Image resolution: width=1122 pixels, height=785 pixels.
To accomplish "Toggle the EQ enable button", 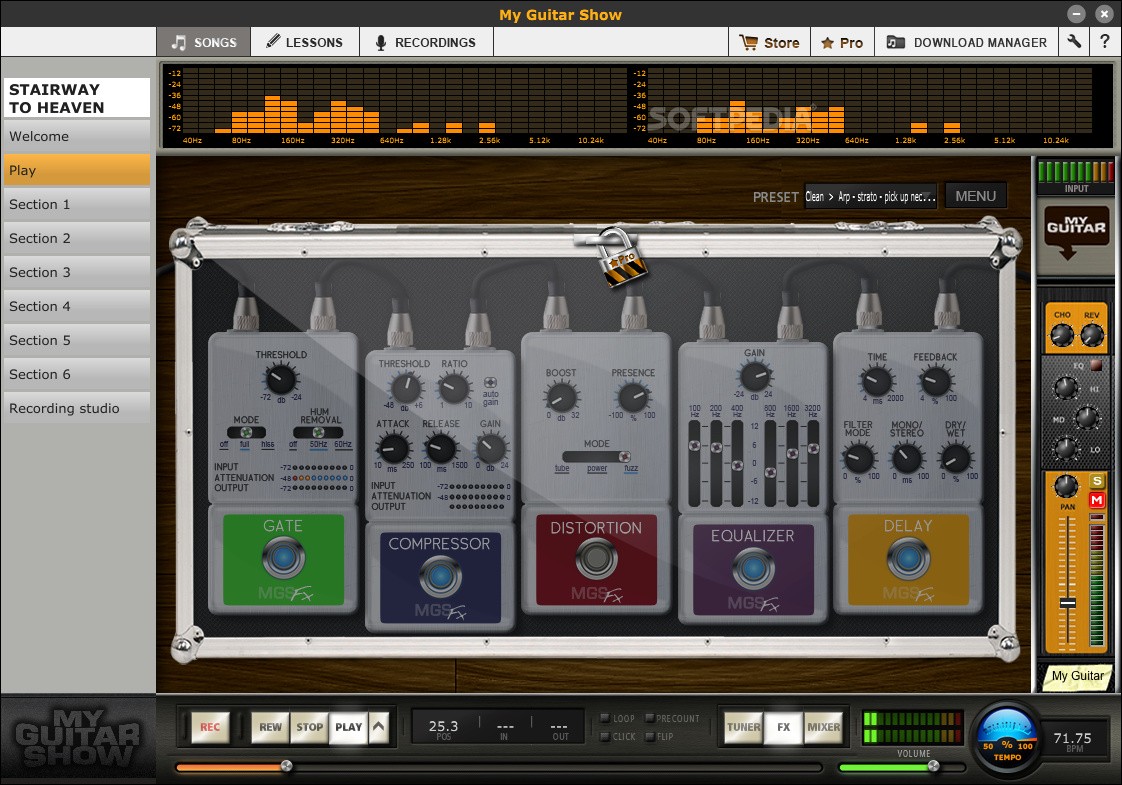I will 1096,366.
